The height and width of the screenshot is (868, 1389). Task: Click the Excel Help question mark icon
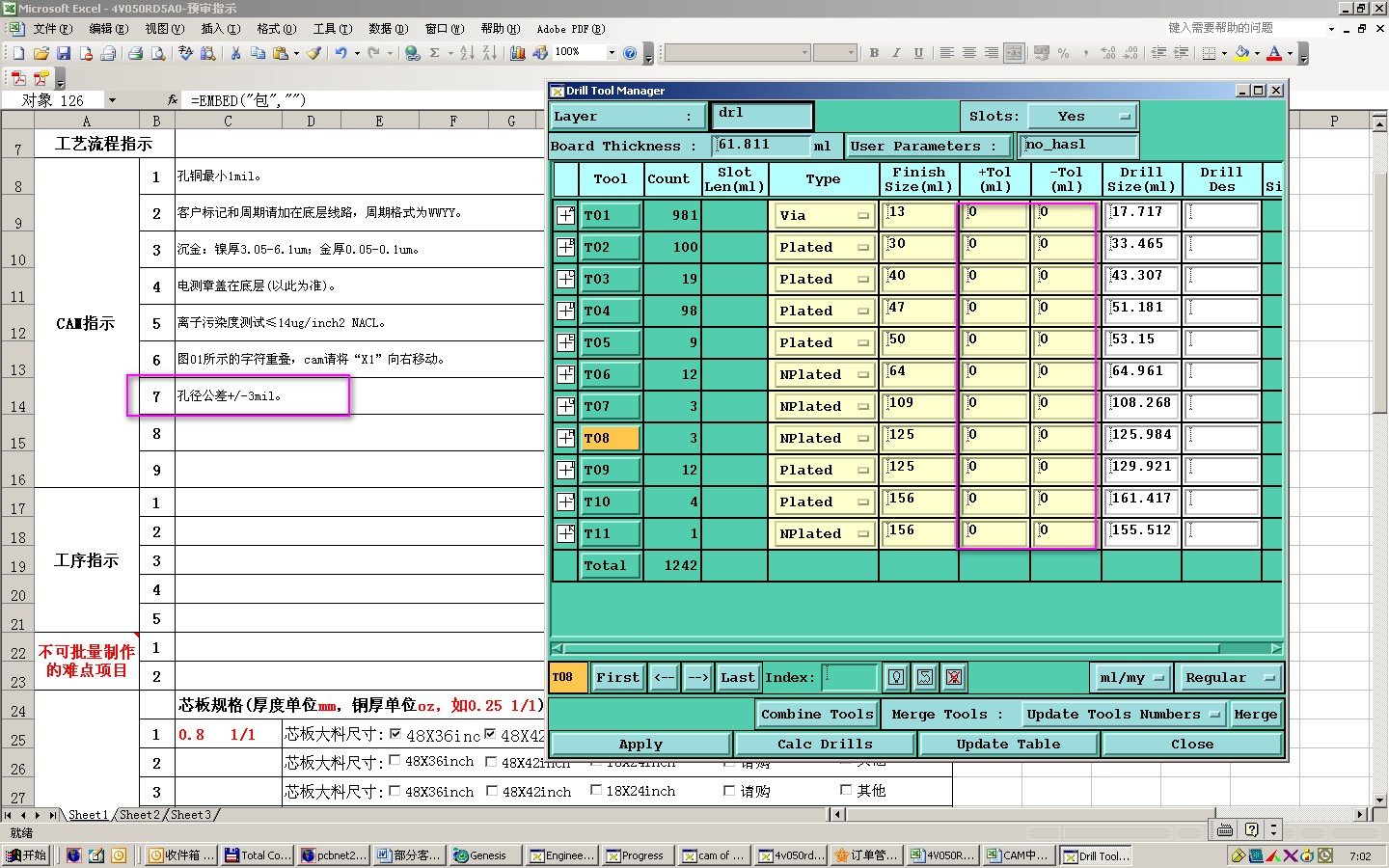click(630, 53)
